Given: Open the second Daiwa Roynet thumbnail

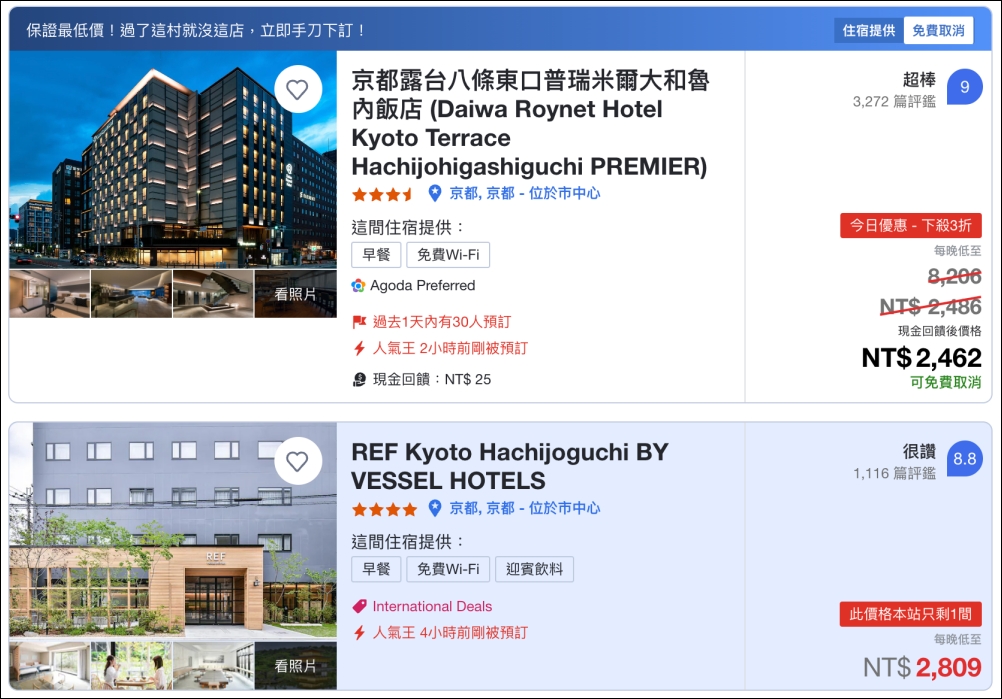Looking at the screenshot, I should pos(132,294).
